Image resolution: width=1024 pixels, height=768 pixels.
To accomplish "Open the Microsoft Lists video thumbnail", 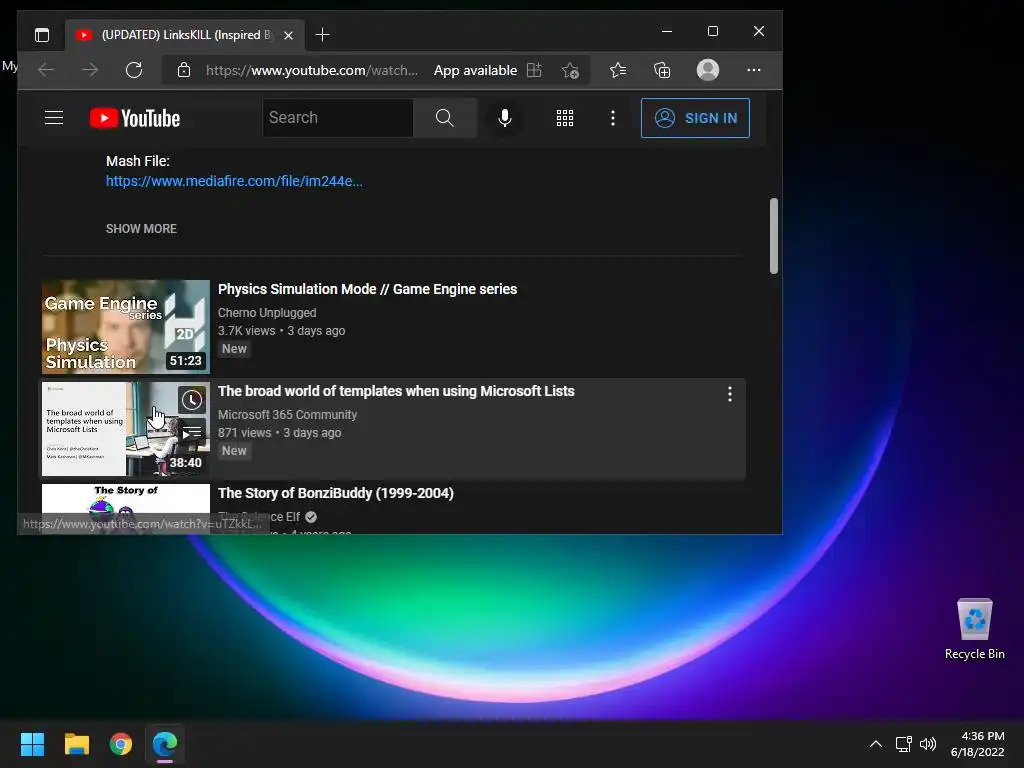I will click(x=126, y=428).
